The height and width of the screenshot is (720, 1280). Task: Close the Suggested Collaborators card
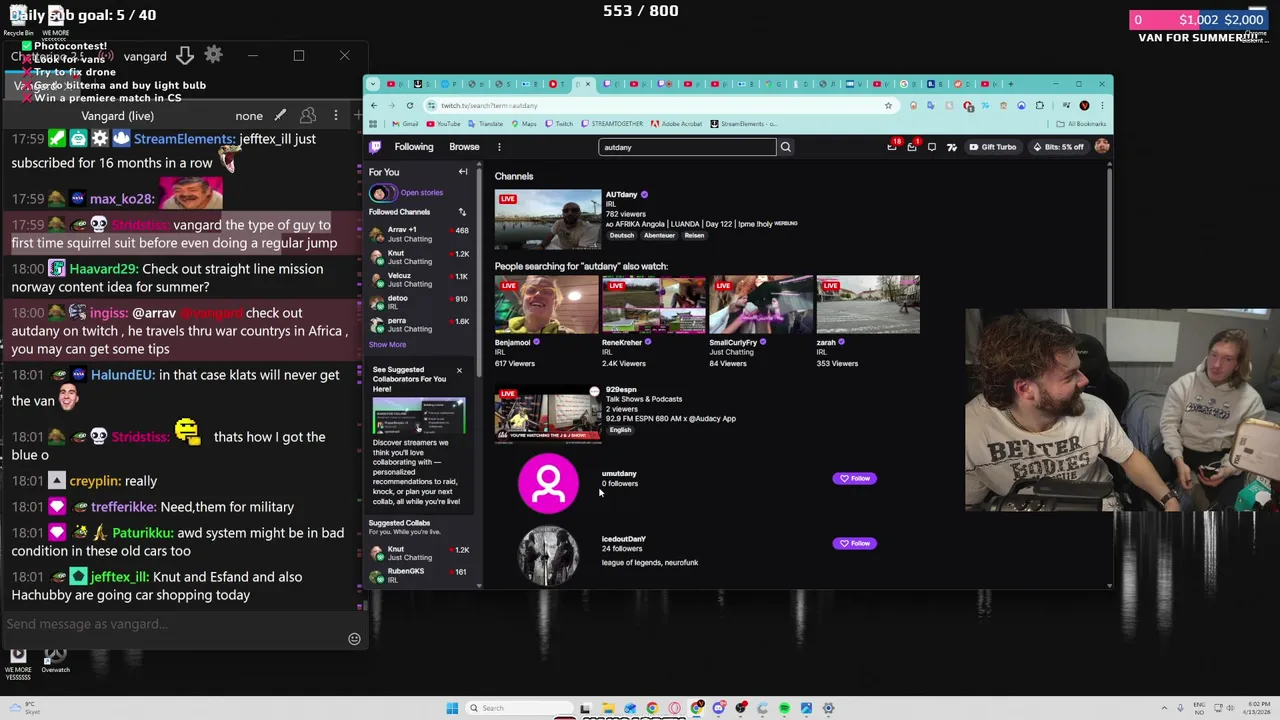pos(459,371)
